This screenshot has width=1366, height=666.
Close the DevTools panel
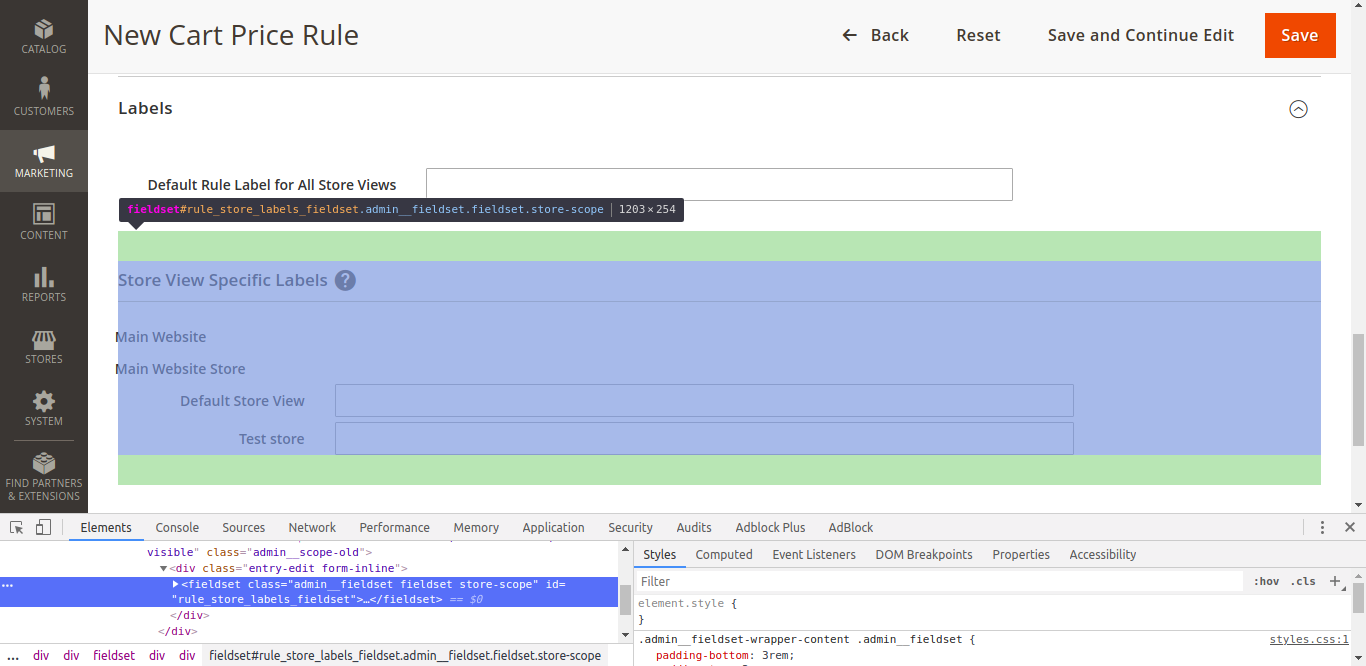pyautogui.click(x=1349, y=527)
